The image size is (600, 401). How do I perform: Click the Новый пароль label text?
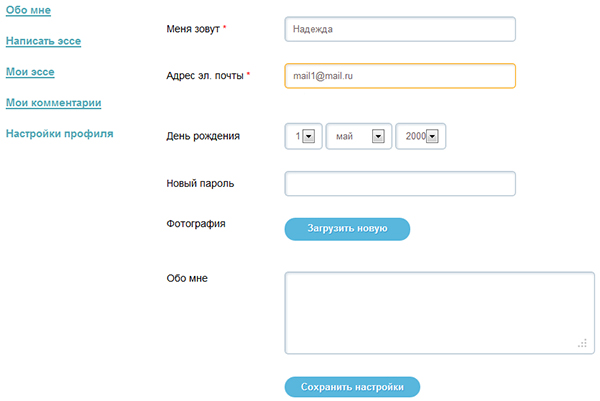coord(200,184)
